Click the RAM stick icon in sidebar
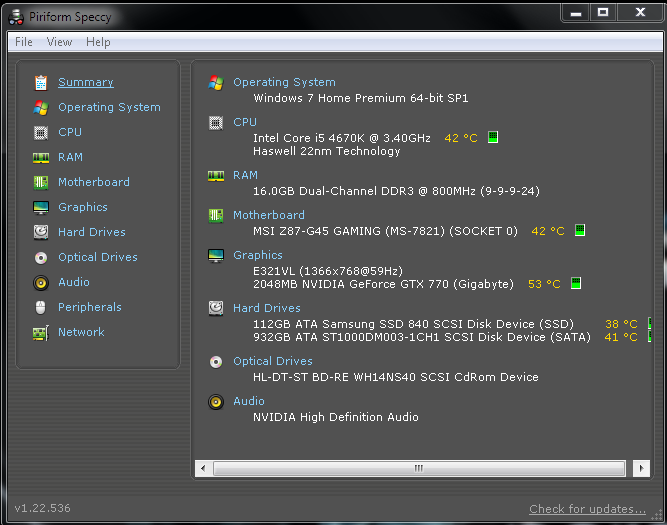Viewport: 667px width, 525px height. [x=41, y=158]
